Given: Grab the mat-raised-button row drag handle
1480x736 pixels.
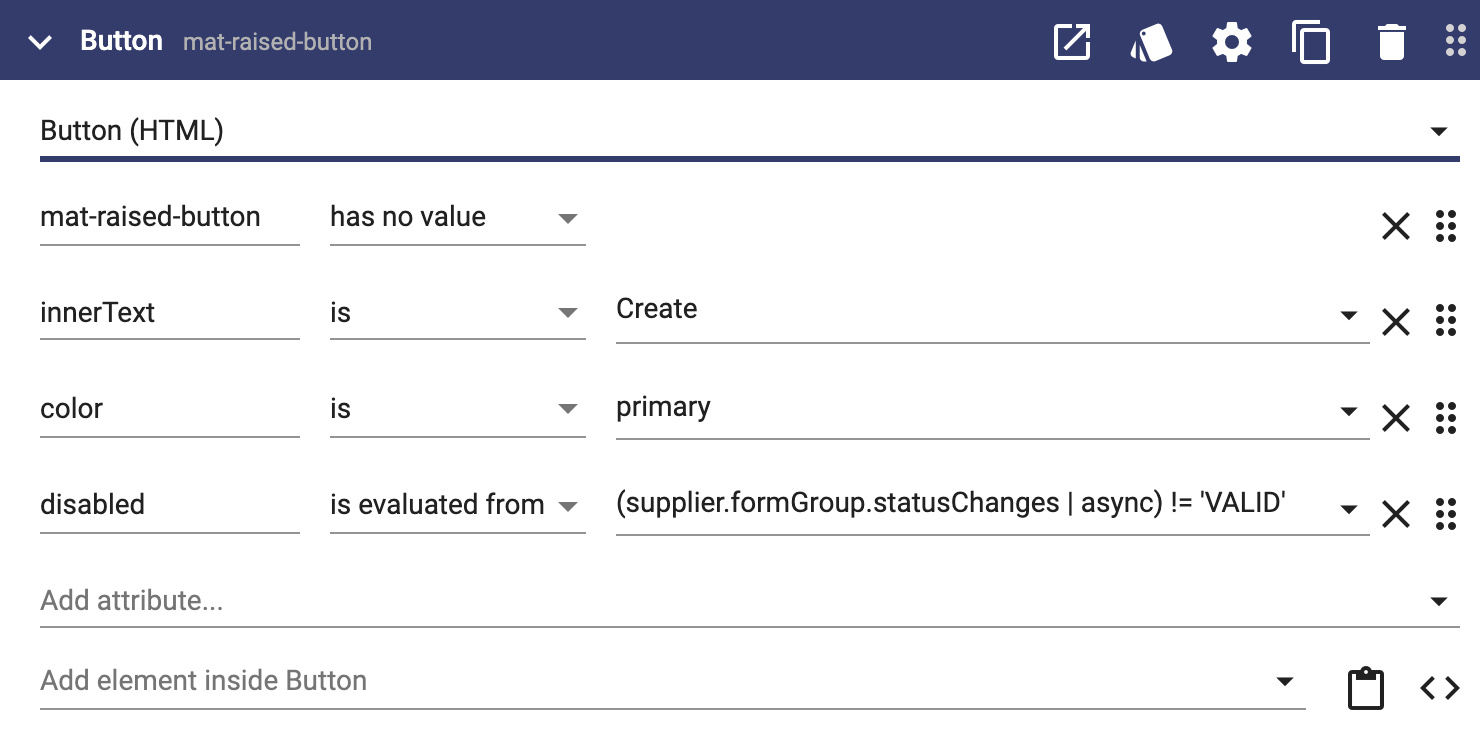Looking at the screenshot, I should tap(1445, 226).
